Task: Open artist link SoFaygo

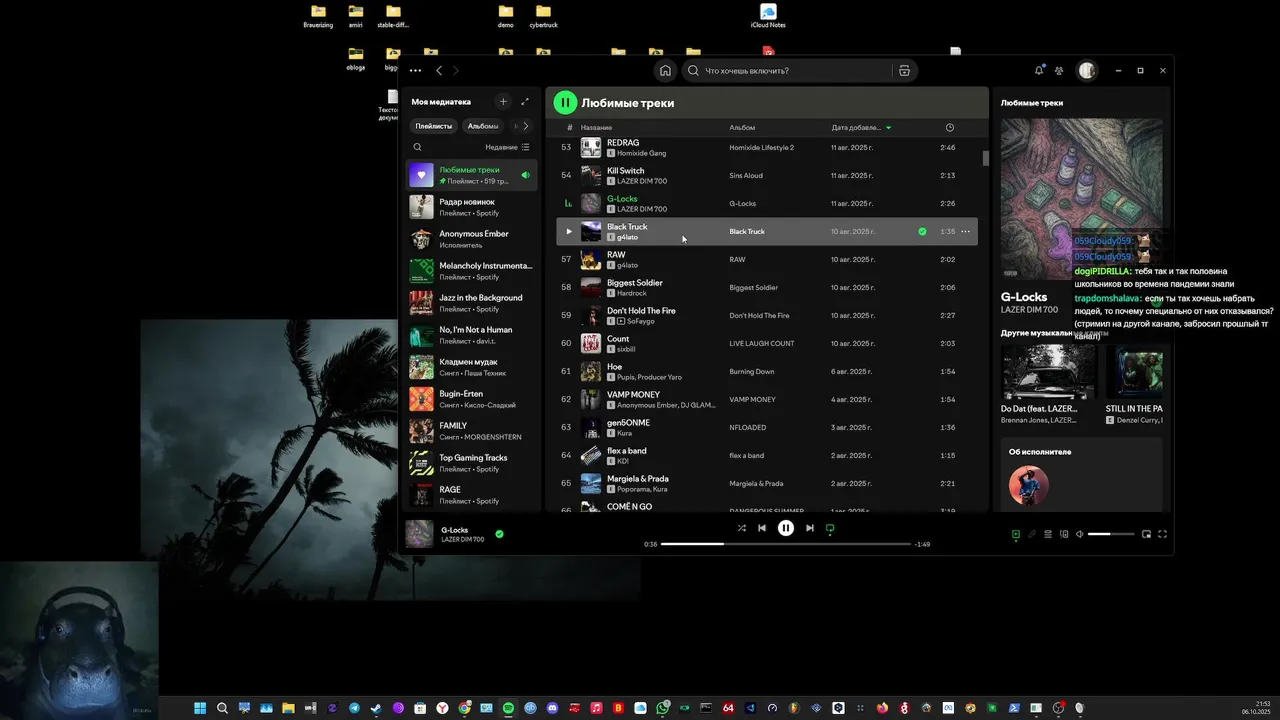Action: 640,321
